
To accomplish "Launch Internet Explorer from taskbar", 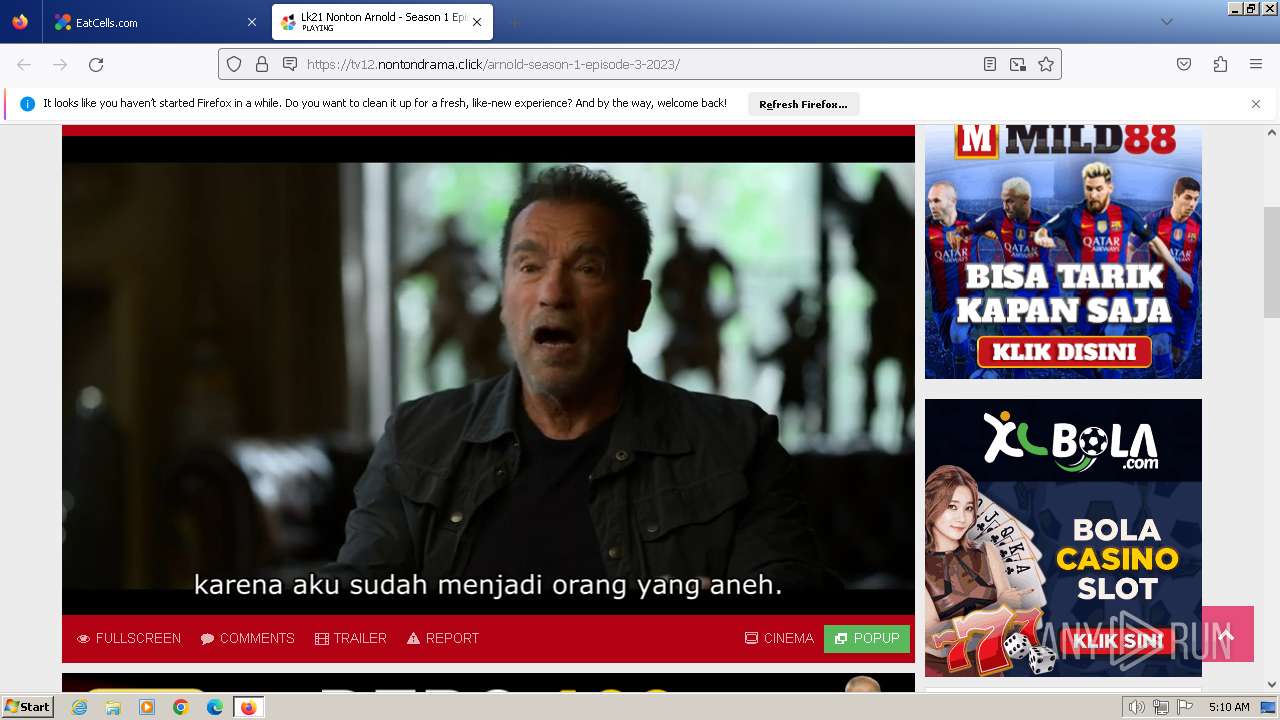I will (x=80, y=707).
